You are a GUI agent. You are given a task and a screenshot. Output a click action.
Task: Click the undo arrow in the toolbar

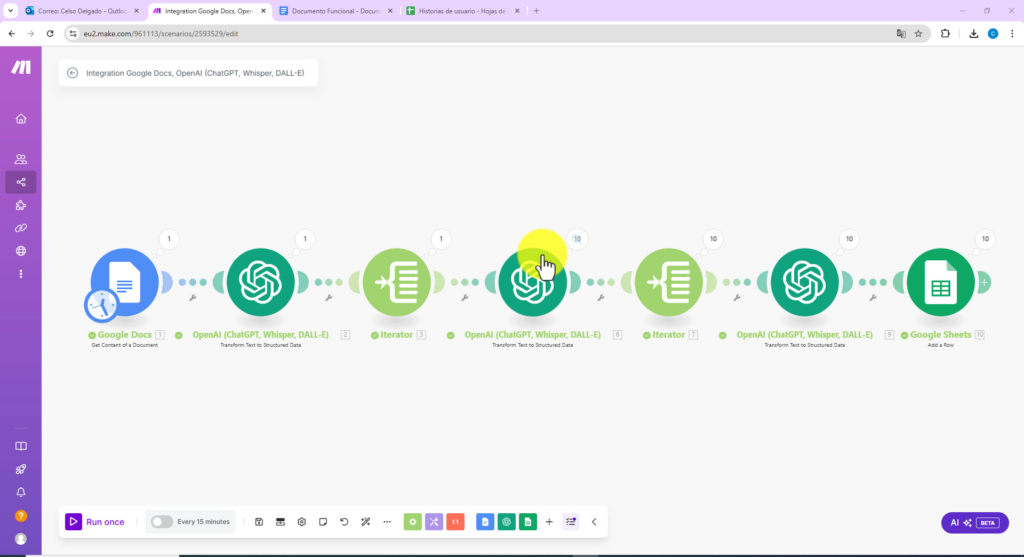[x=345, y=522]
